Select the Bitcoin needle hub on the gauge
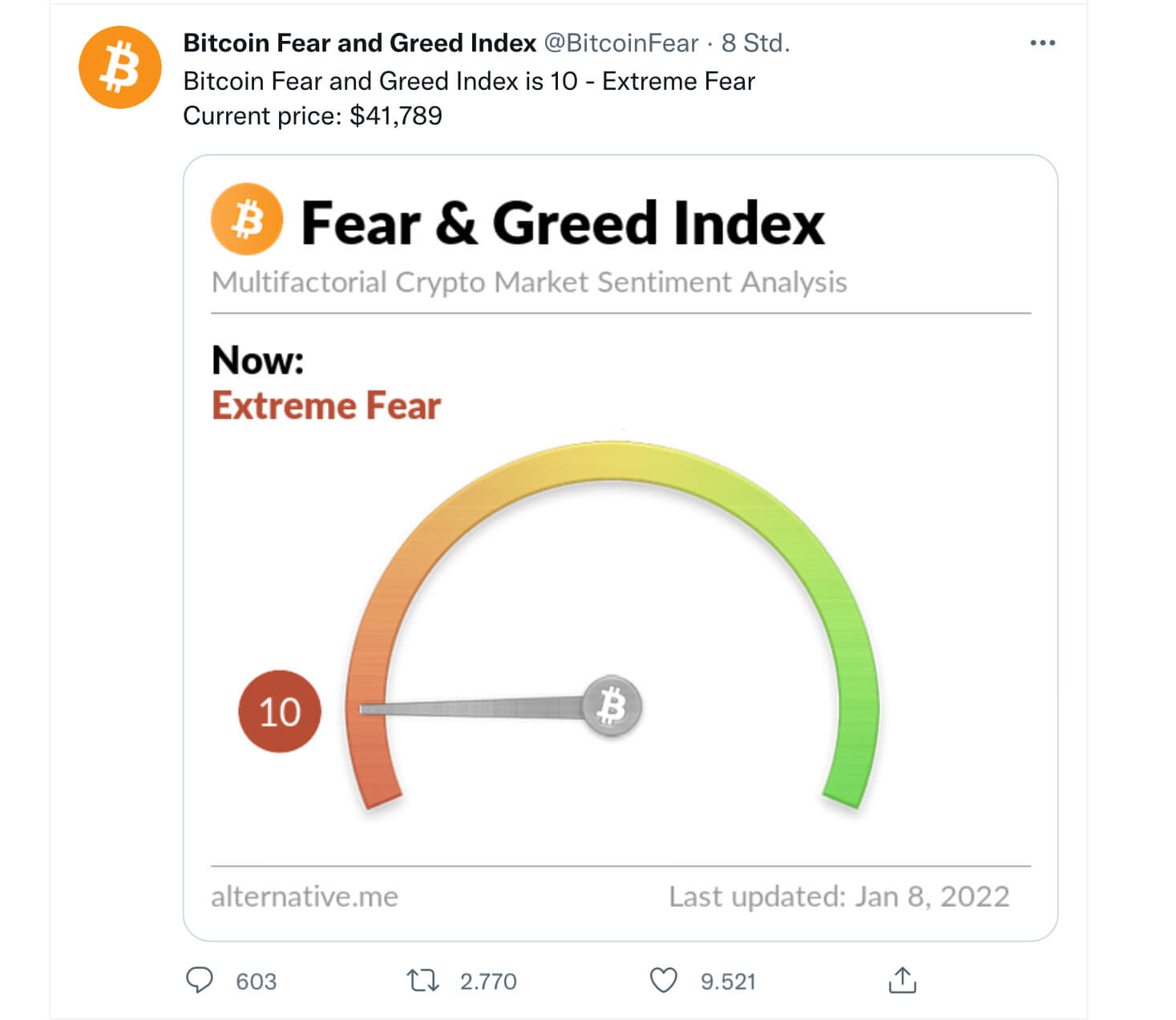The image size is (1176, 1020). [x=614, y=706]
